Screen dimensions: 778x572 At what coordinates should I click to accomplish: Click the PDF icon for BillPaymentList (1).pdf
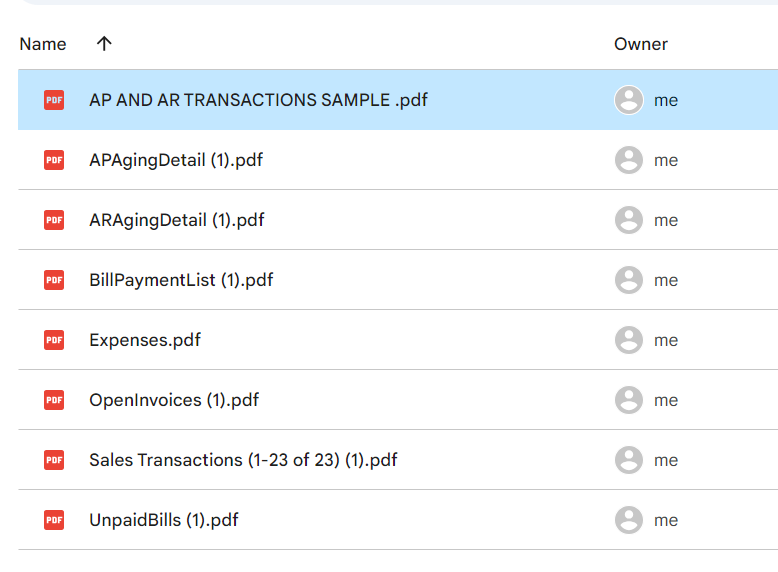(54, 280)
